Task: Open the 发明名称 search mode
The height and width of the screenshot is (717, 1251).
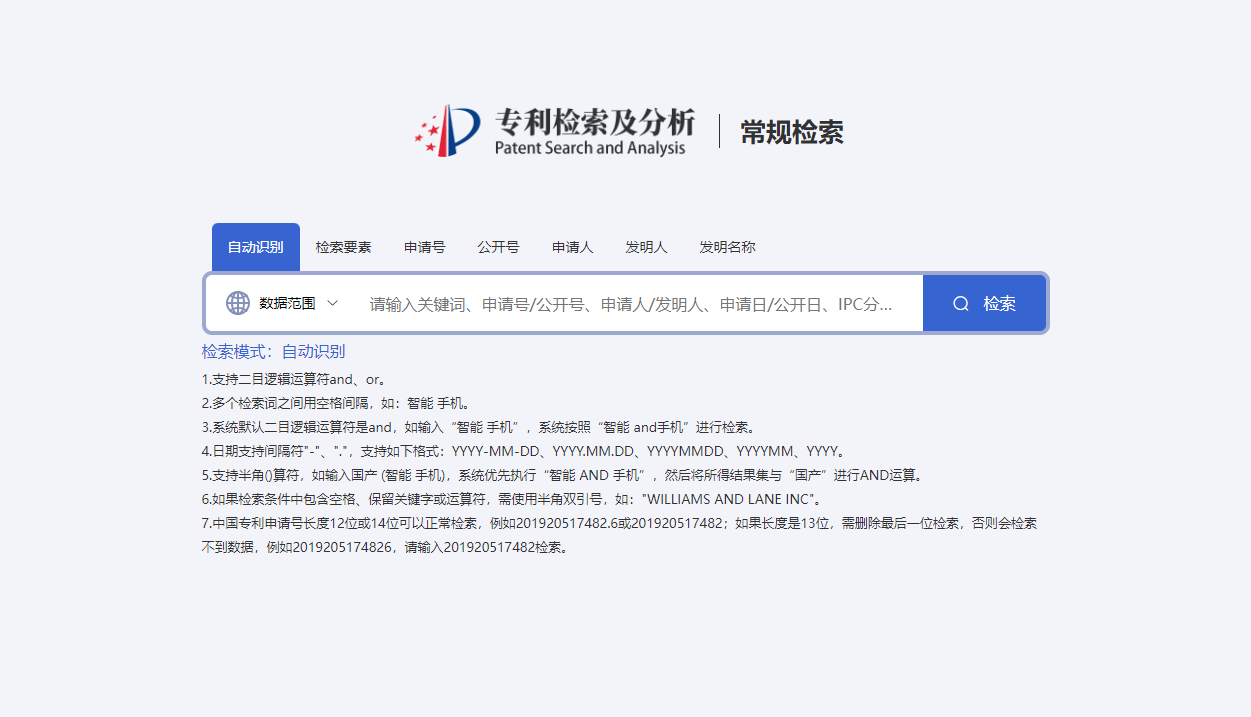Action: tap(727, 247)
